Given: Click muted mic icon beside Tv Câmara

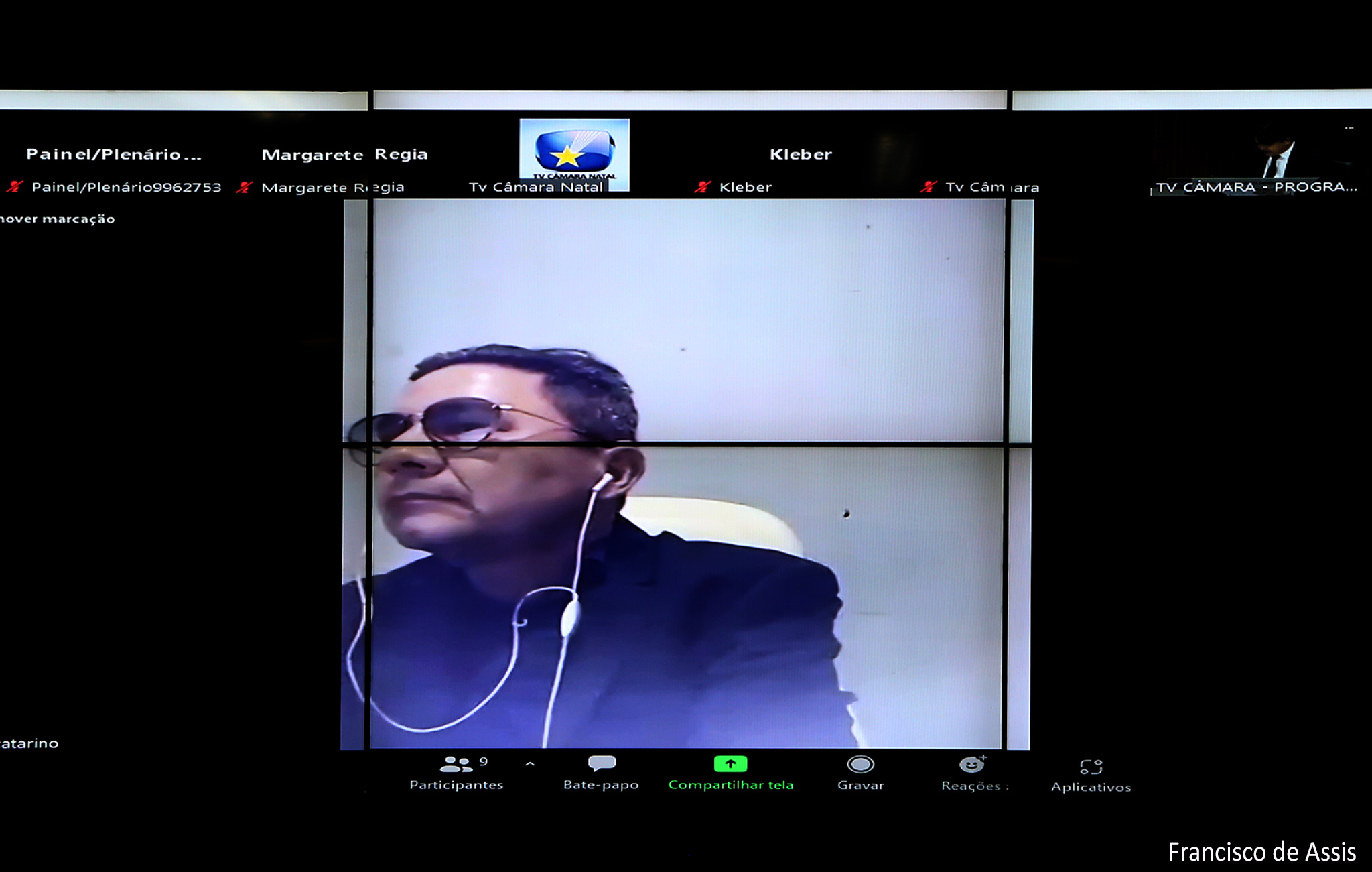Looking at the screenshot, I should coord(929,187).
